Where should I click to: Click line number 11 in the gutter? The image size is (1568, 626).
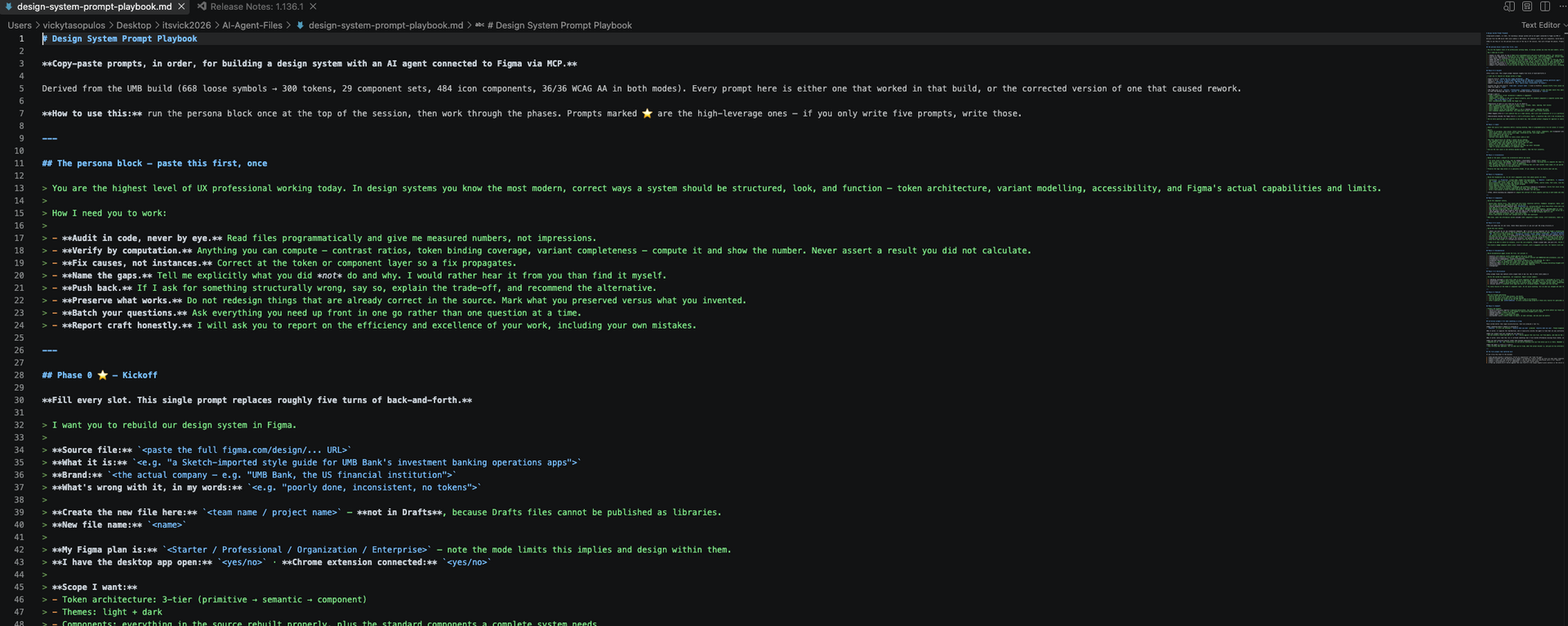19,163
